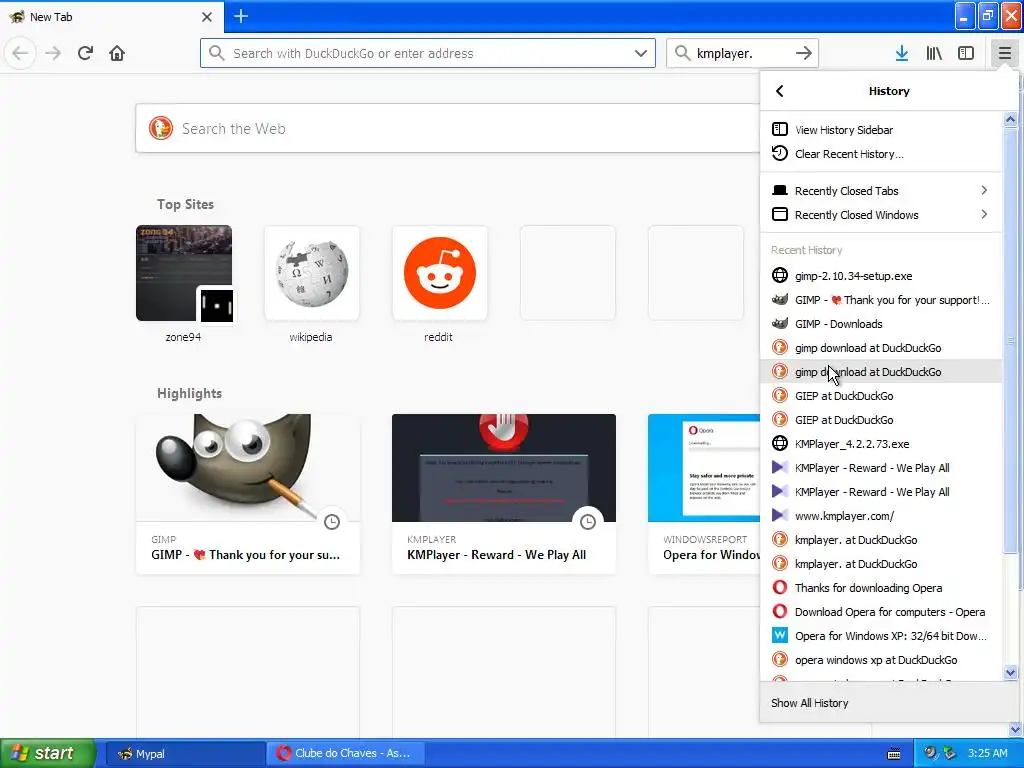
Task: Go to the home page
Action: pos(117,53)
